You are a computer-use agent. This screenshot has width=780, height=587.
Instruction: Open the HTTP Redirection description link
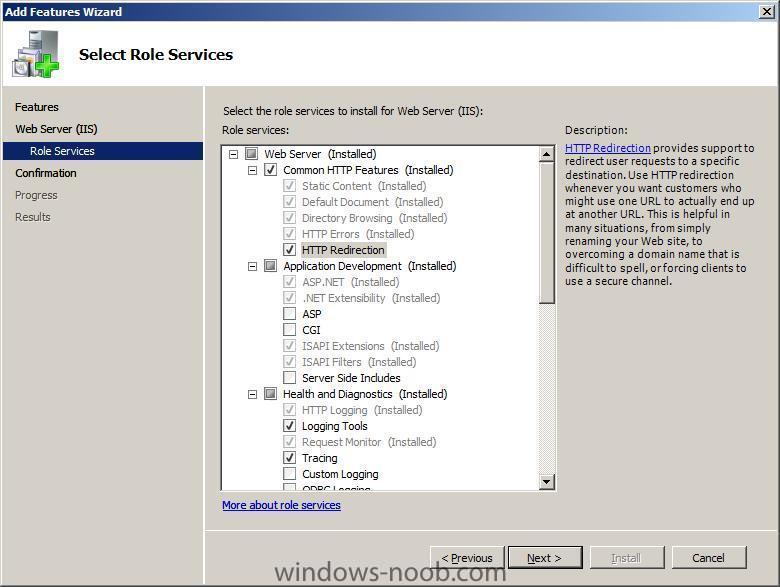608,148
